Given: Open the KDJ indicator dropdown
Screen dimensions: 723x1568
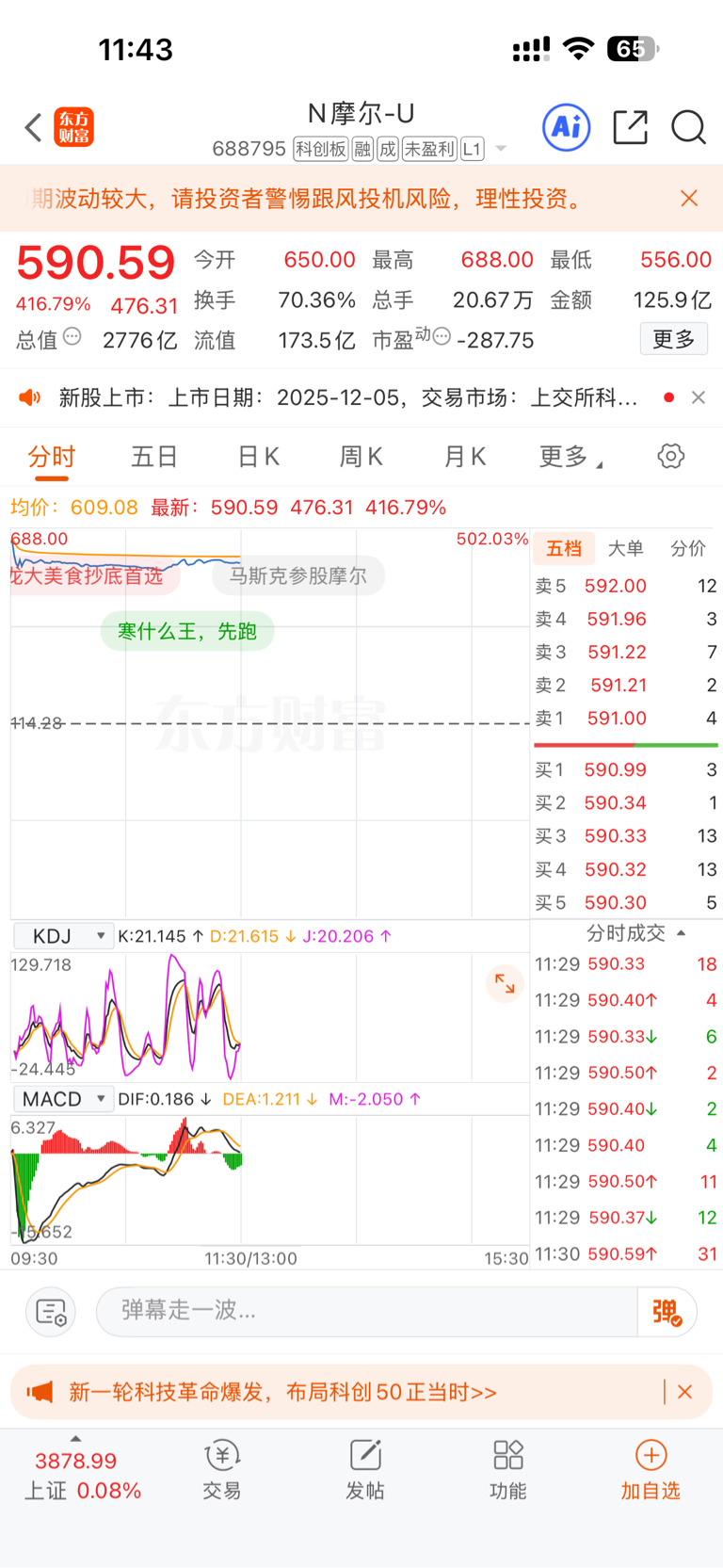Looking at the screenshot, I should coord(62,936).
